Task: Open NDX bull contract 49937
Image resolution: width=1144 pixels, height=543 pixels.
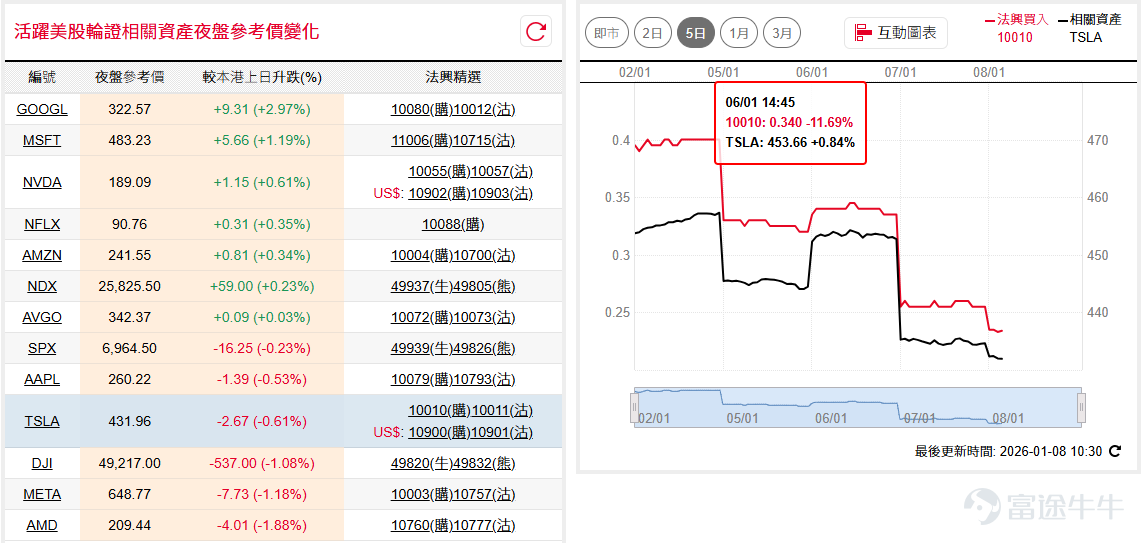Action: [421, 286]
